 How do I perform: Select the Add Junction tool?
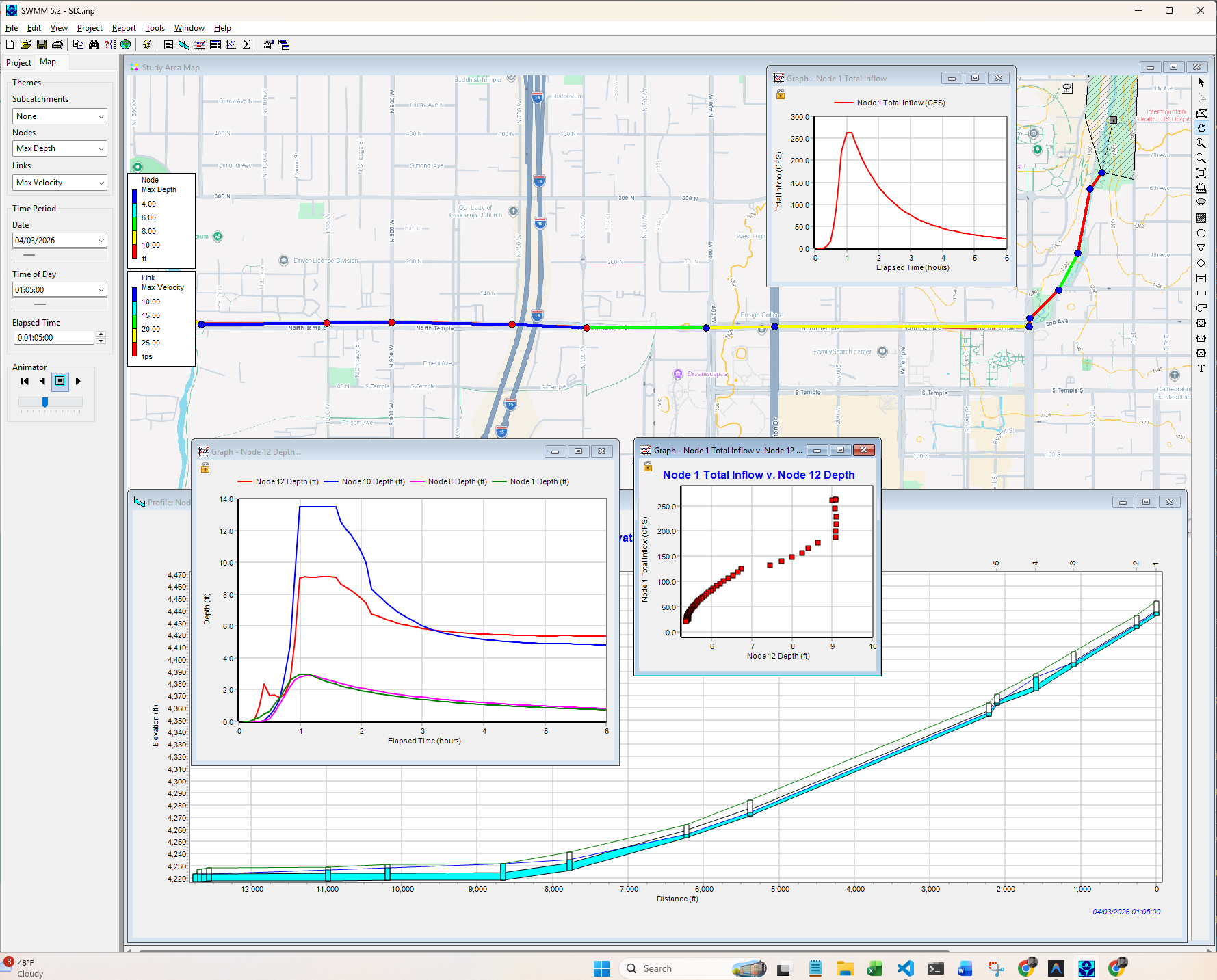coord(1201,233)
